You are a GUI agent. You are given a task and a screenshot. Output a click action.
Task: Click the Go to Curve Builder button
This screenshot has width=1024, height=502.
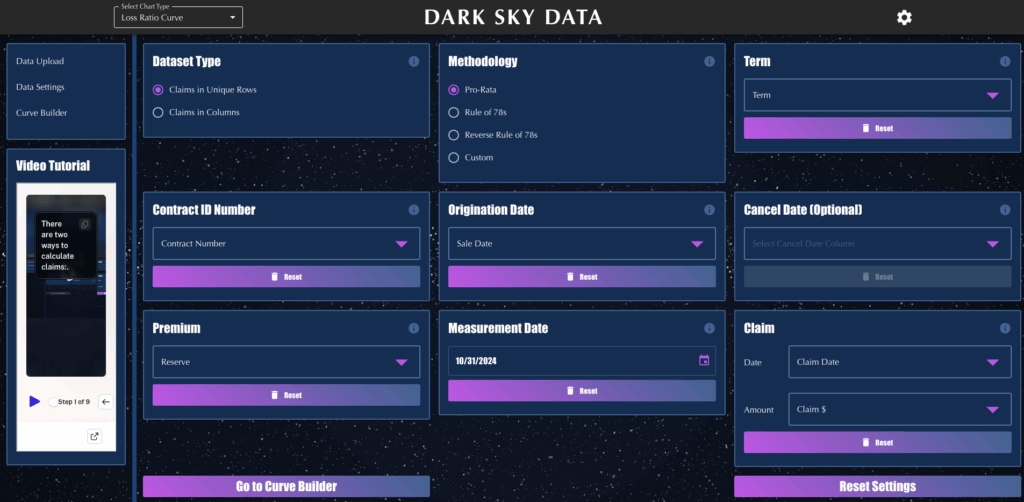(286, 486)
